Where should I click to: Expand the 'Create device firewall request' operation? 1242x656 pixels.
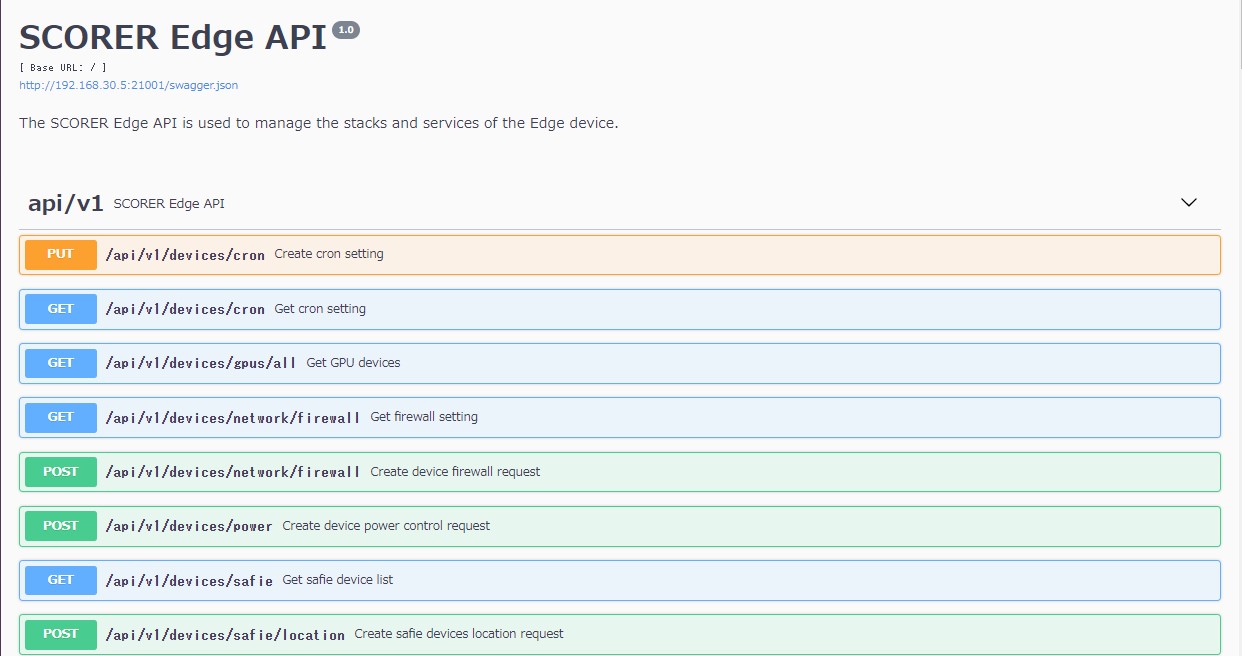pyautogui.click(x=455, y=472)
